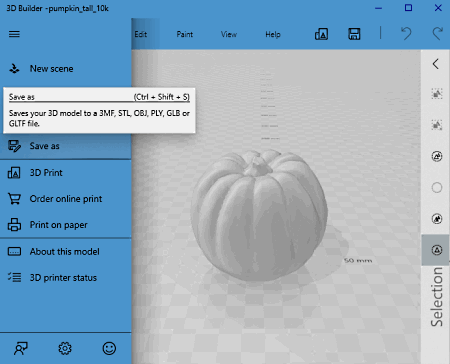This screenshot has height=364, width=450.
Task: Maximize the 3D Builder window
Action: point(408,8)
